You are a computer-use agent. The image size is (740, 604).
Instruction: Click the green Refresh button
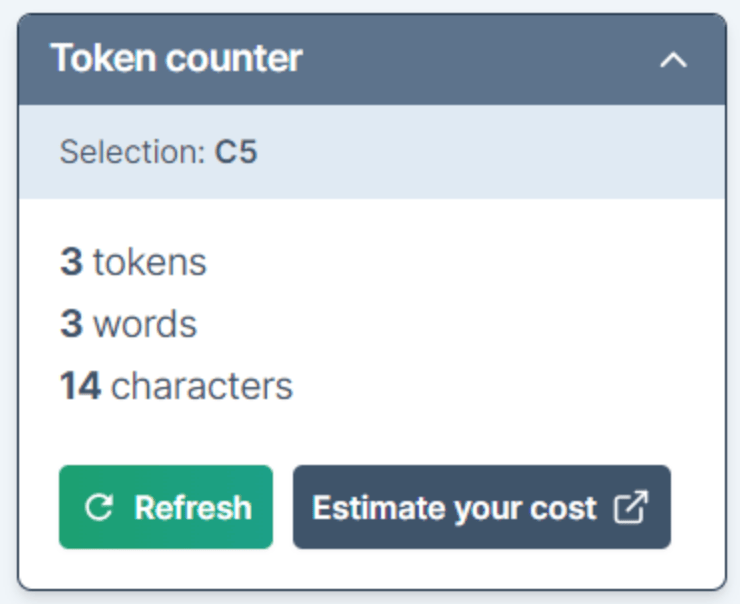coord(166,507)
